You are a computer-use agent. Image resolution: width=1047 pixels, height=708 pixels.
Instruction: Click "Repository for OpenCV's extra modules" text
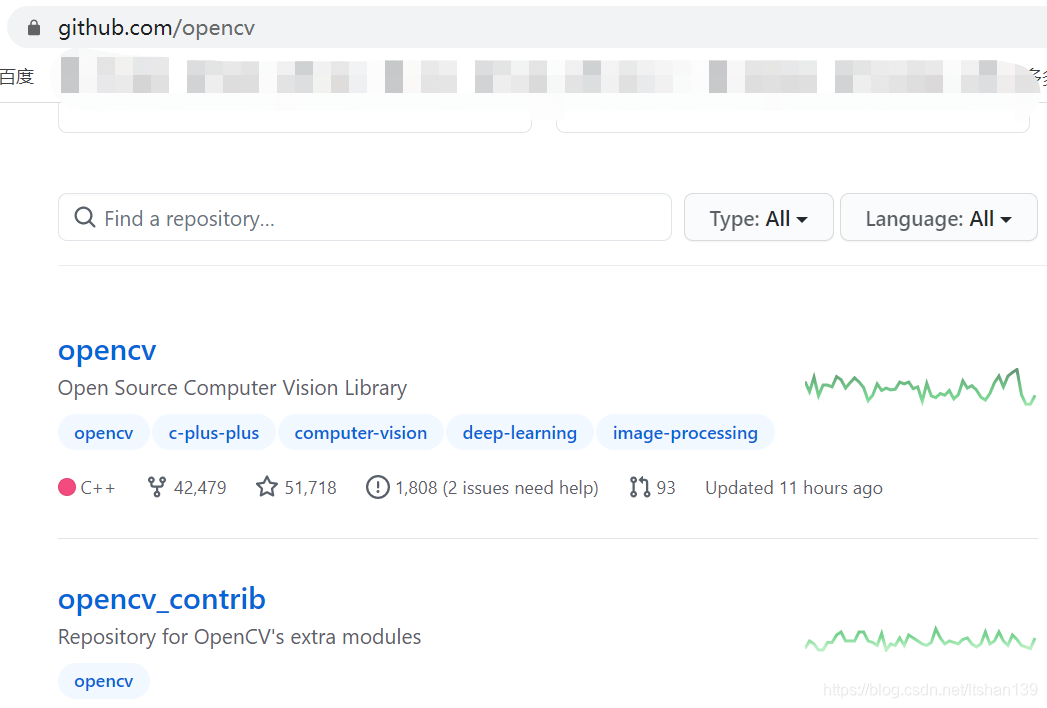point(239,637)
